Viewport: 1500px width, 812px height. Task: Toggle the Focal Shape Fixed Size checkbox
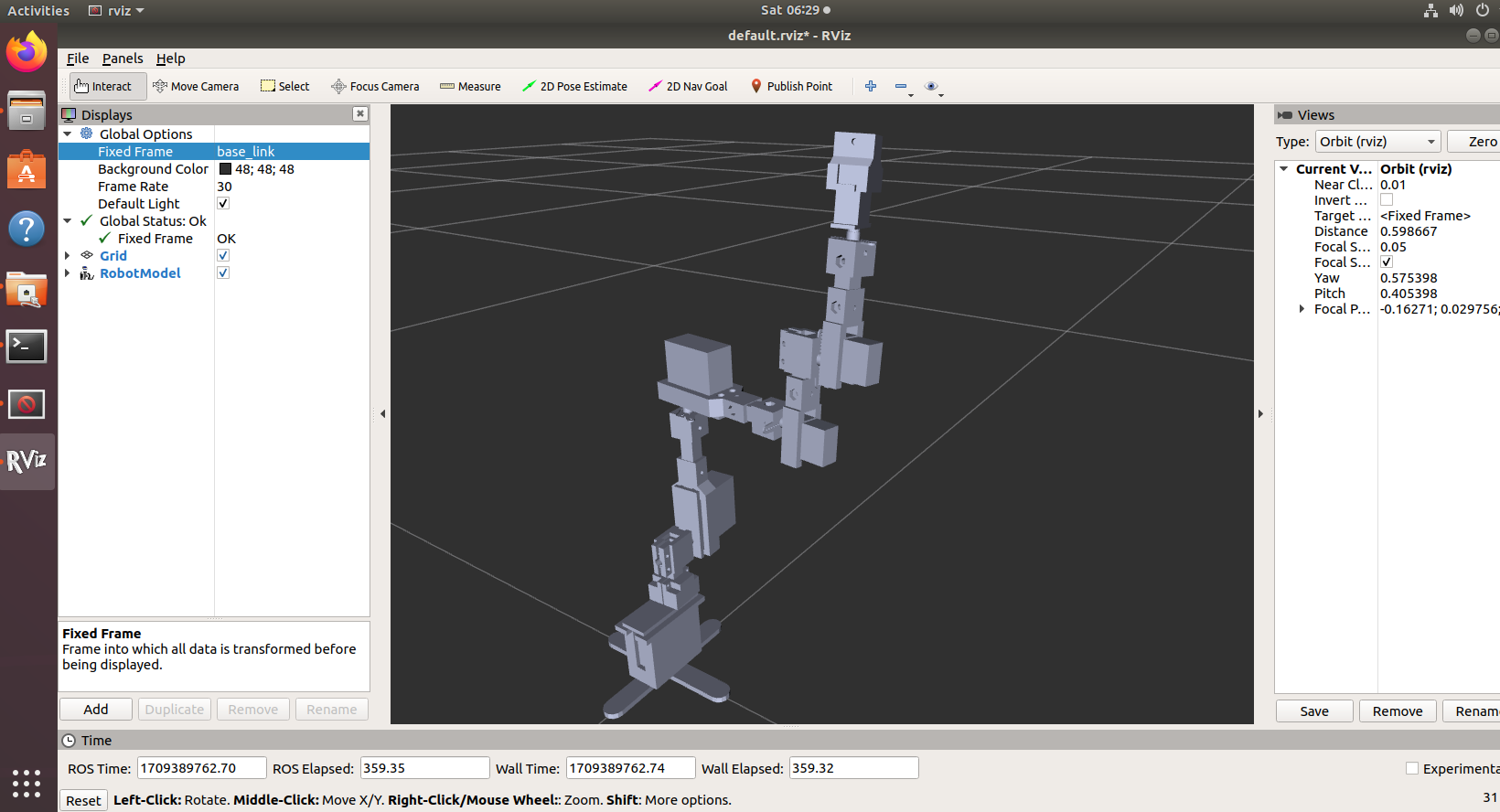pos(1387,262)
